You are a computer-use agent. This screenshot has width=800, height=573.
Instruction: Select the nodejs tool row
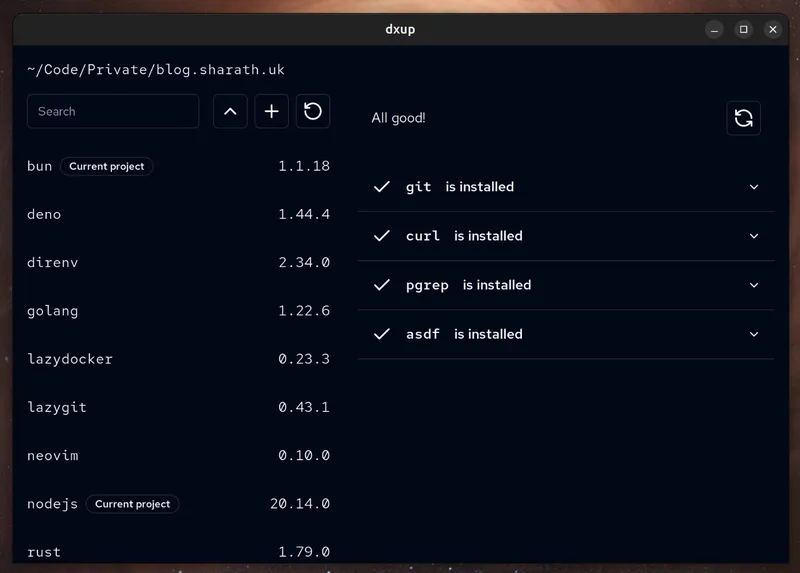[x=179, y=504]
